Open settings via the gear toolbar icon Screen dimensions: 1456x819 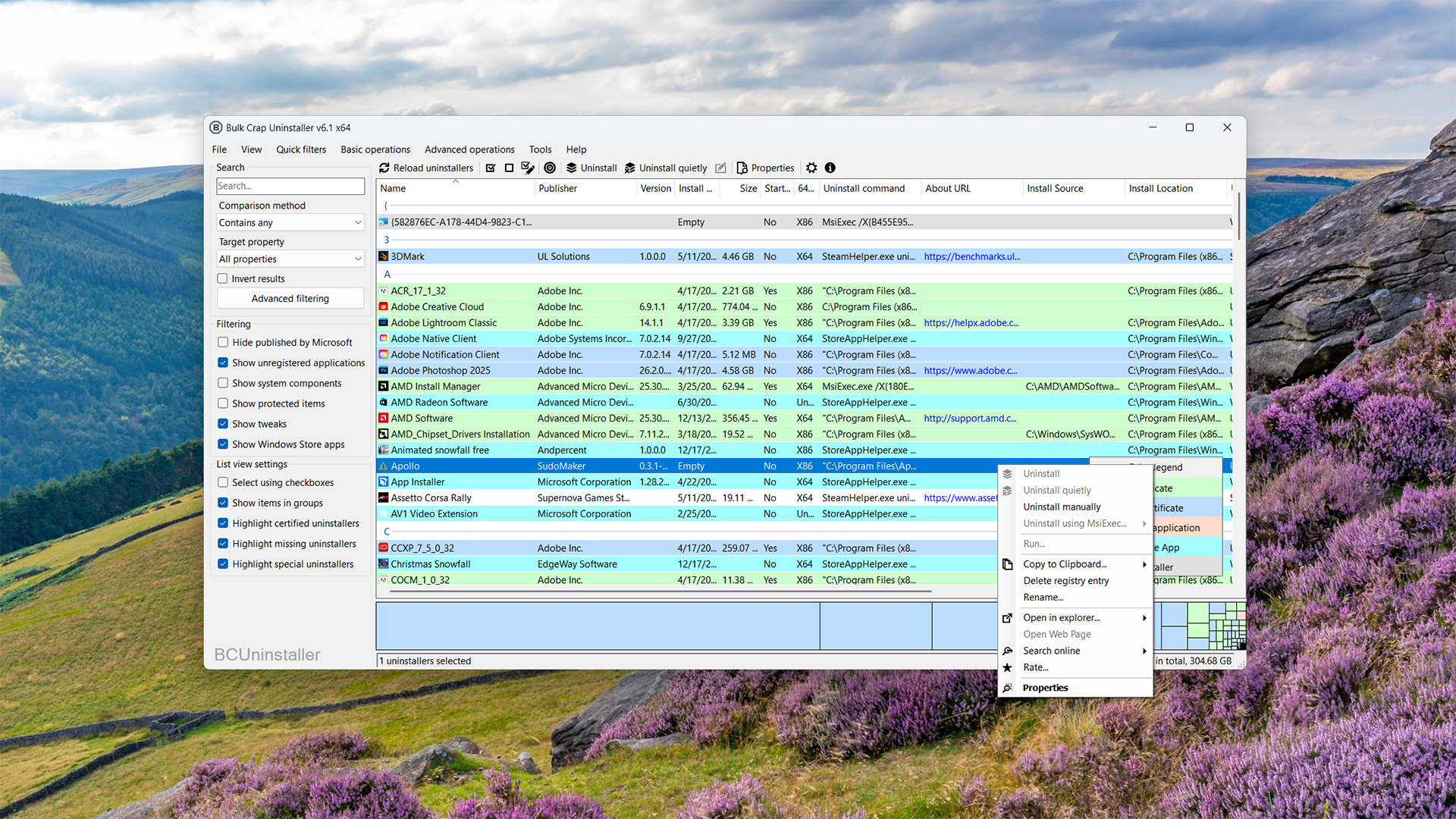click(x=811, y=168)
